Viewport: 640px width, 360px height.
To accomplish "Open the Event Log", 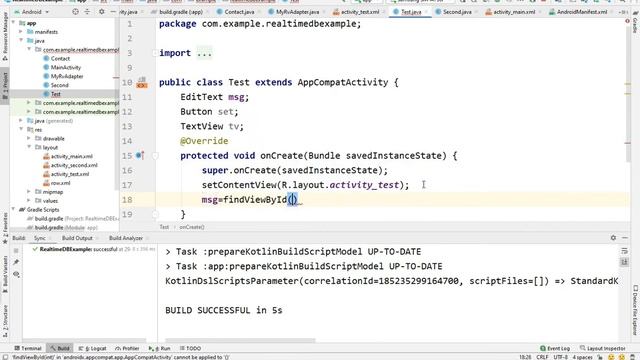I will (555, 348).
